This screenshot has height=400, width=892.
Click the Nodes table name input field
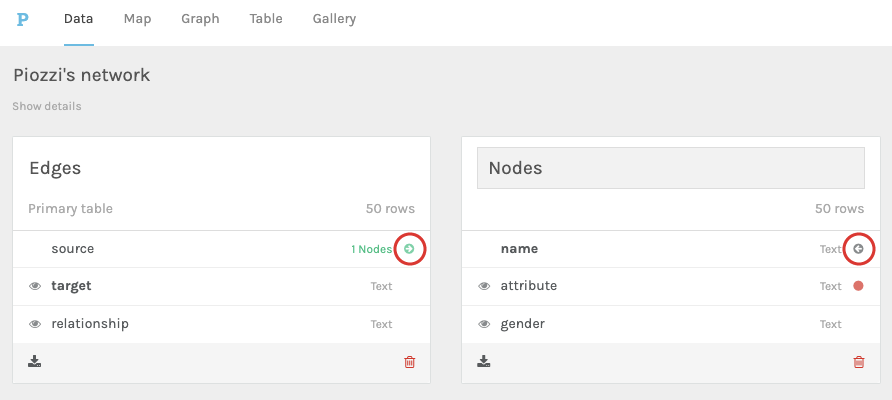[671, 168]
